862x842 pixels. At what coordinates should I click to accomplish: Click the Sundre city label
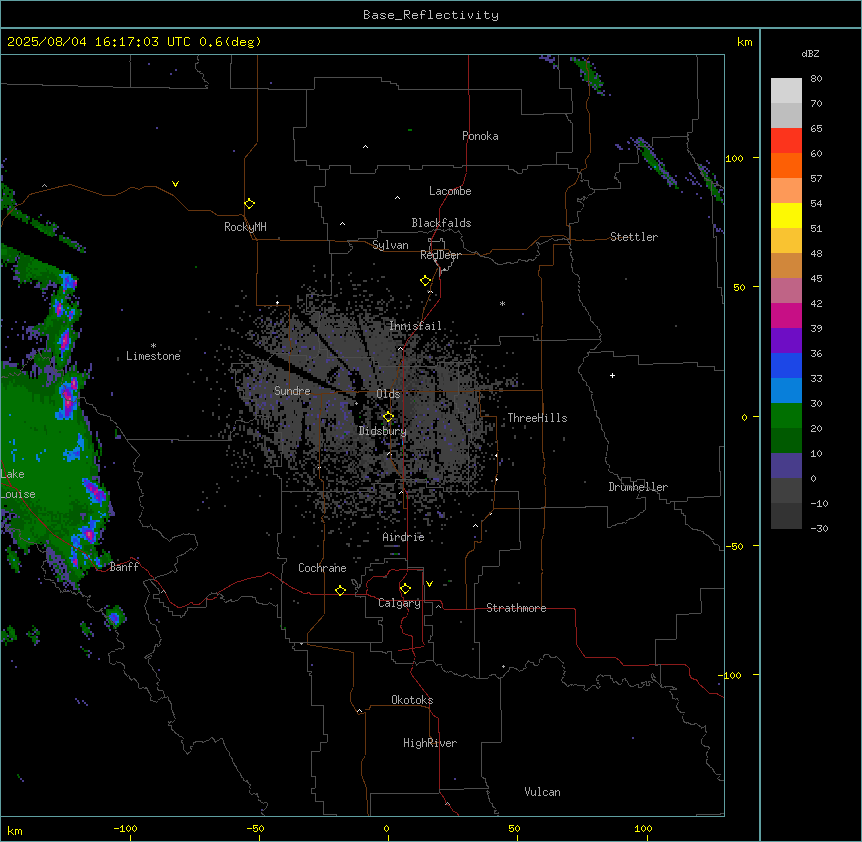pos(292,391)
